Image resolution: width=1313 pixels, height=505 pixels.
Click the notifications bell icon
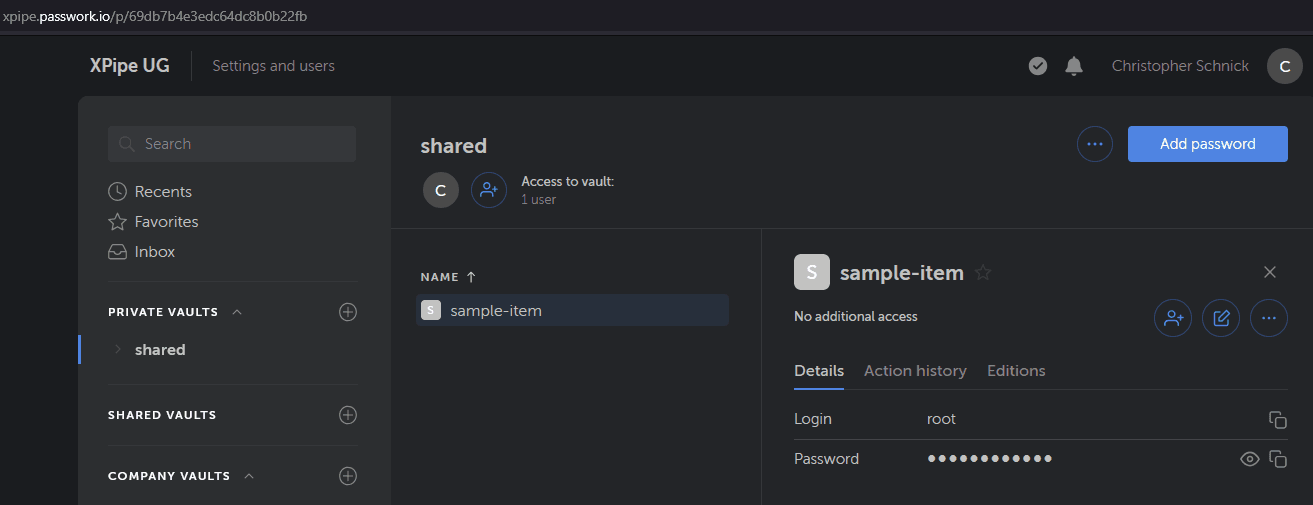[x=1074, y=66]
